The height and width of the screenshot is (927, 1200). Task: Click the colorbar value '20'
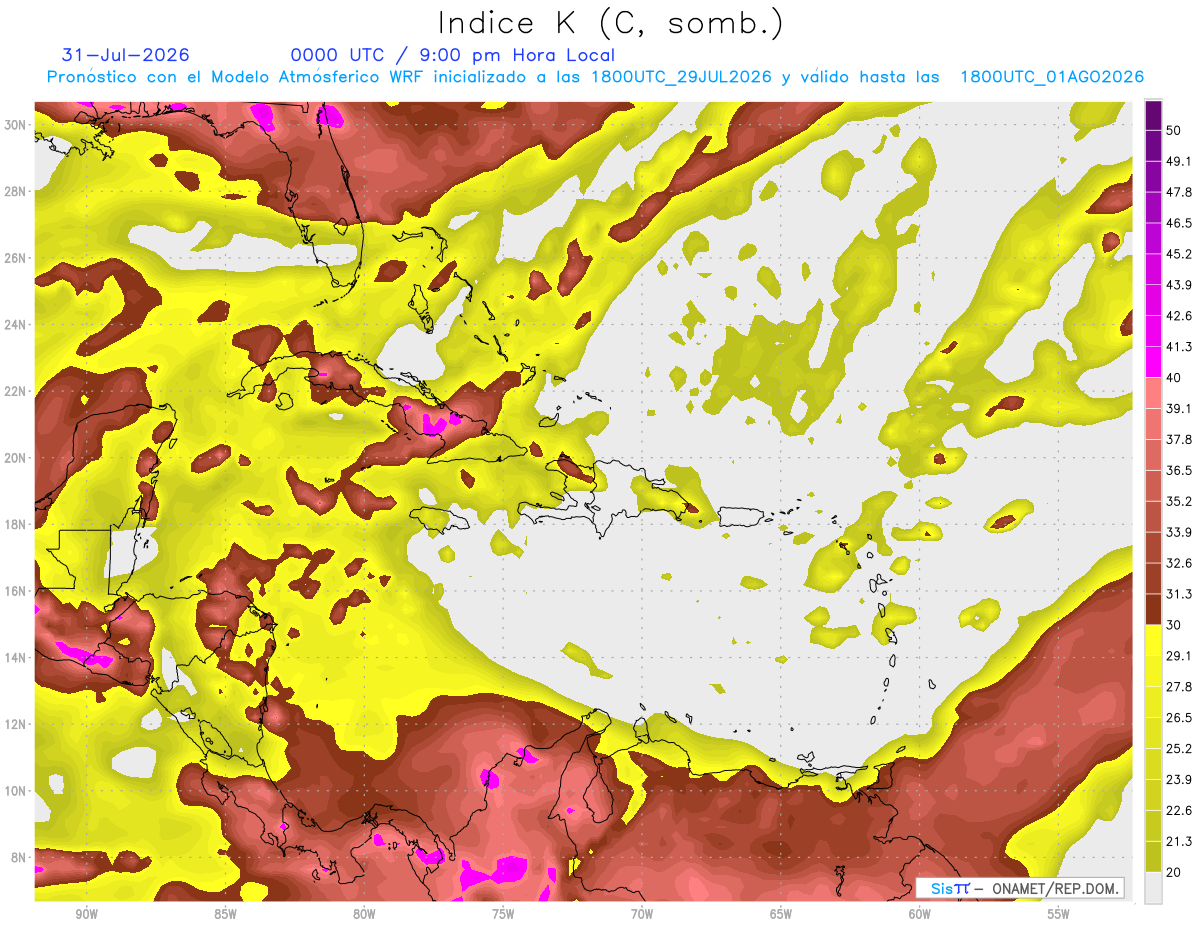pyautogui.click(x=1175, y=872)
